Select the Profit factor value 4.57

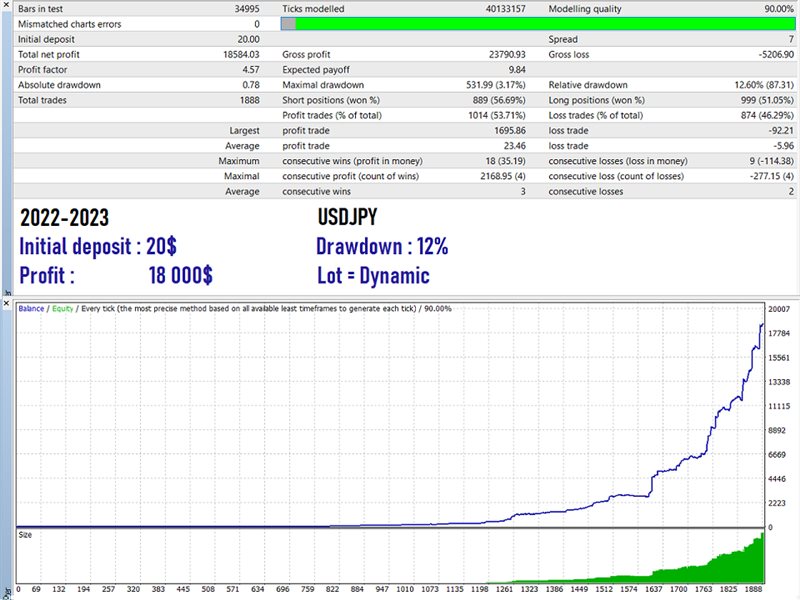pyautogui.click(x=245, y=70)
